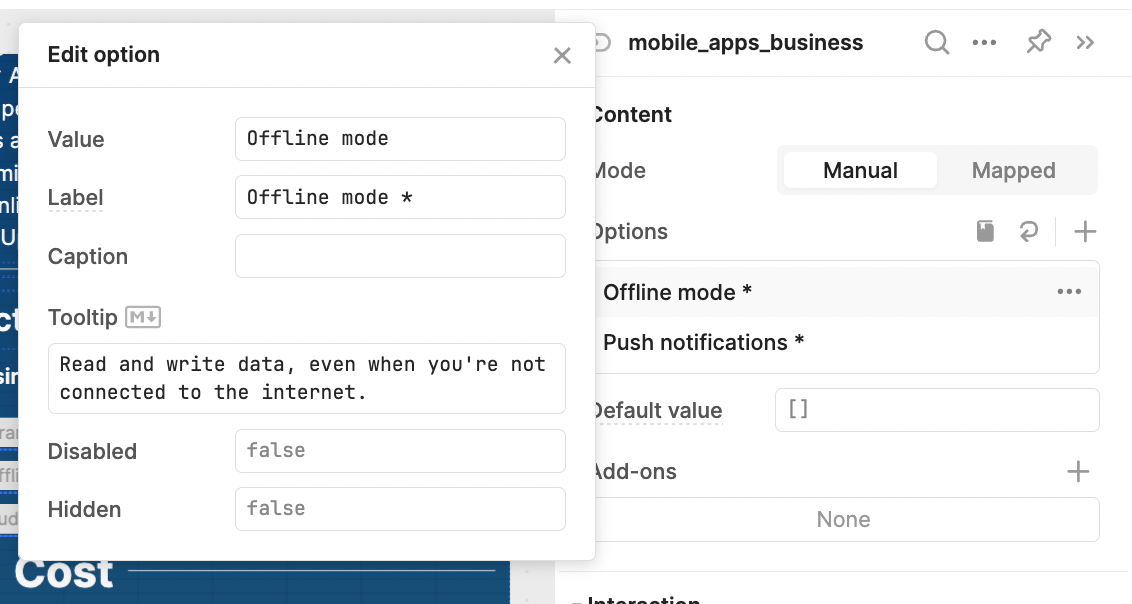This screenshot has width=1132, height=604.
Task: Reset options with the loop arrow icon
Action: (1028, 231)
